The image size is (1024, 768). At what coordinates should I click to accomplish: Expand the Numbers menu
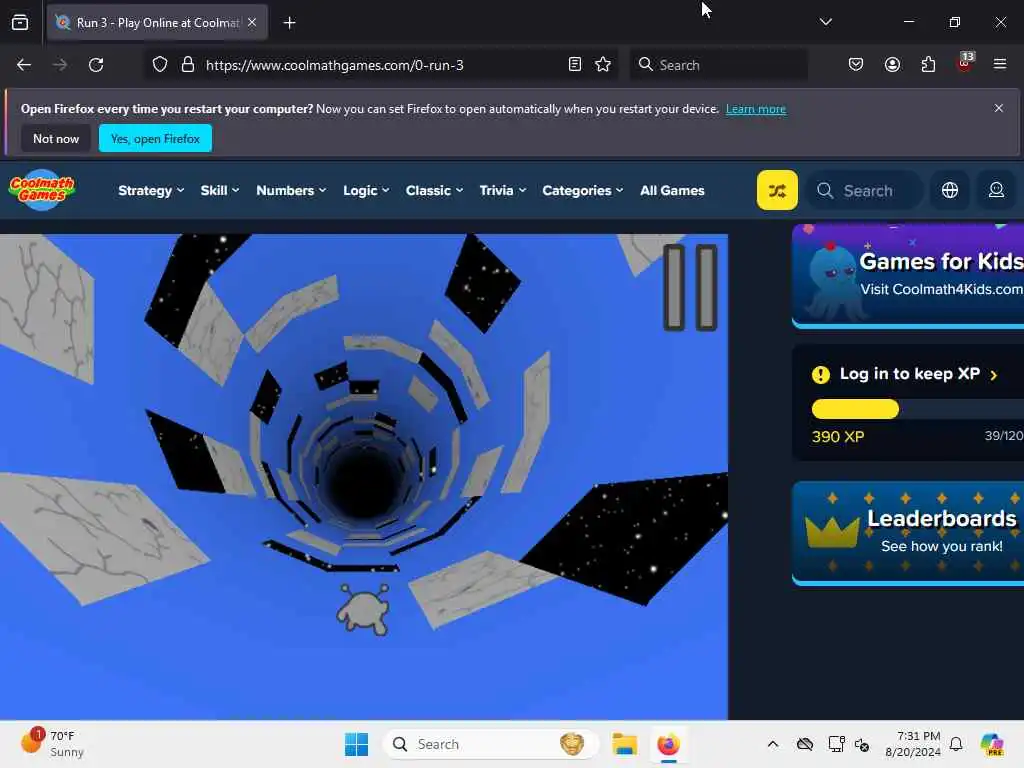pos(291,191)
